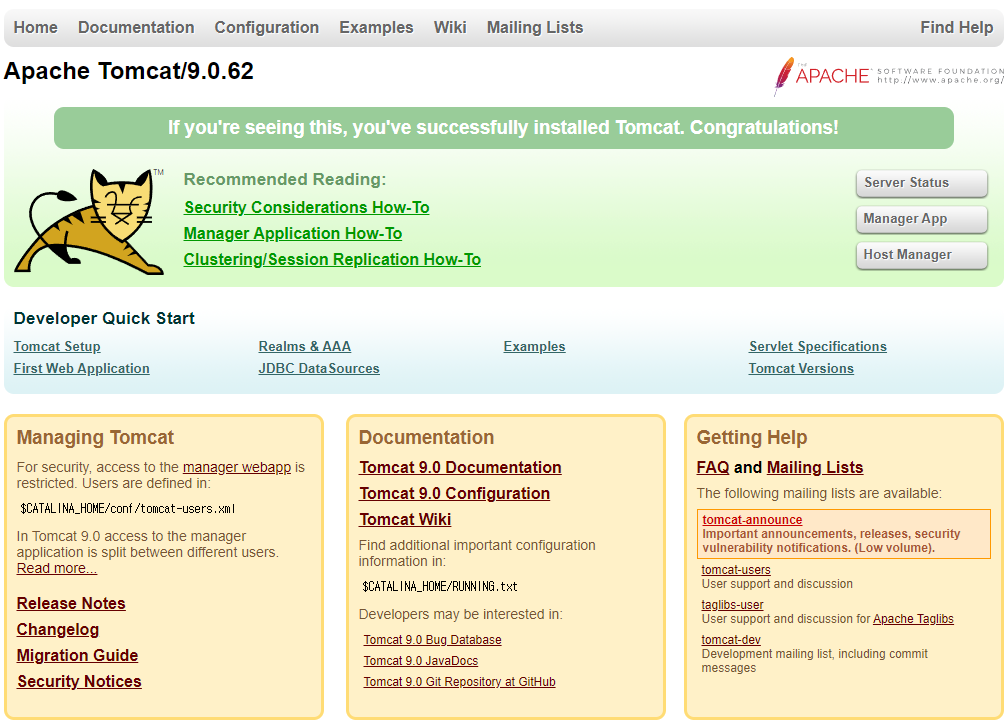1008x727 pixels.
Task: Open the Documentation nav item
Action: (x=136, y=28)
